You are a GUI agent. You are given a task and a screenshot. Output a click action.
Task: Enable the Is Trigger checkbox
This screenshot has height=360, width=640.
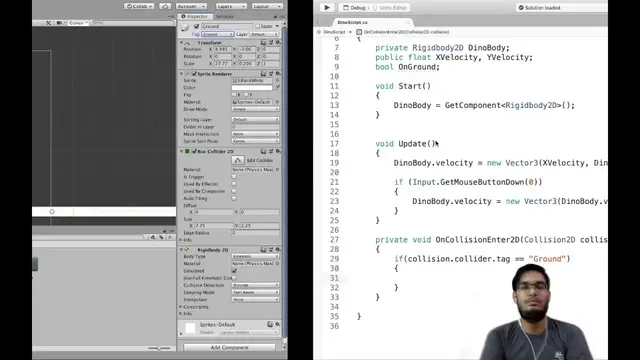point(234,177)
